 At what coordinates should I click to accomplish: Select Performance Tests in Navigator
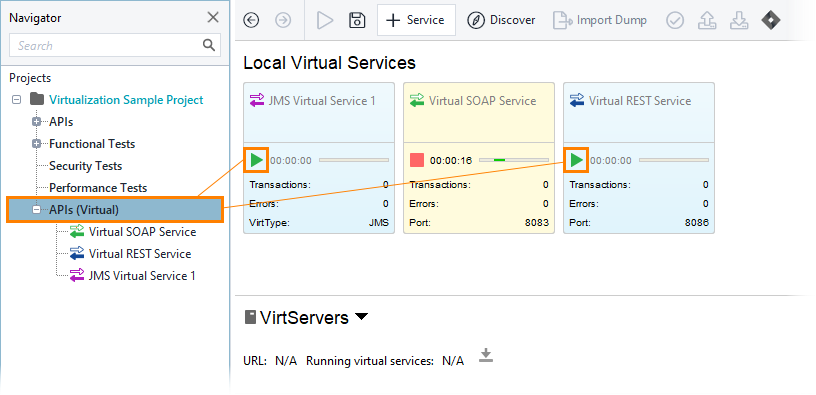(98, 188)
